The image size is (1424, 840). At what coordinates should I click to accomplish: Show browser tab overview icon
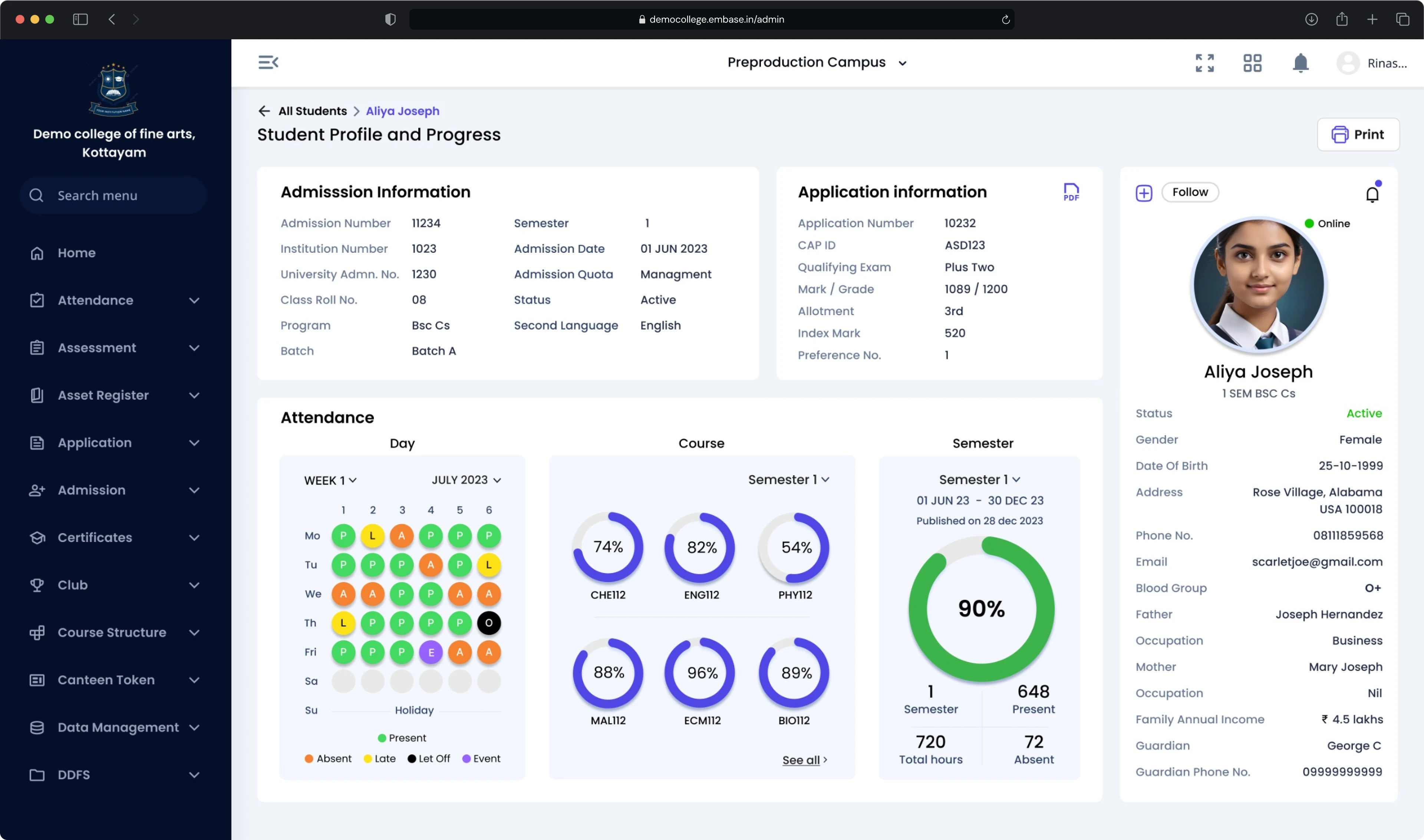tap(1402, 19)
